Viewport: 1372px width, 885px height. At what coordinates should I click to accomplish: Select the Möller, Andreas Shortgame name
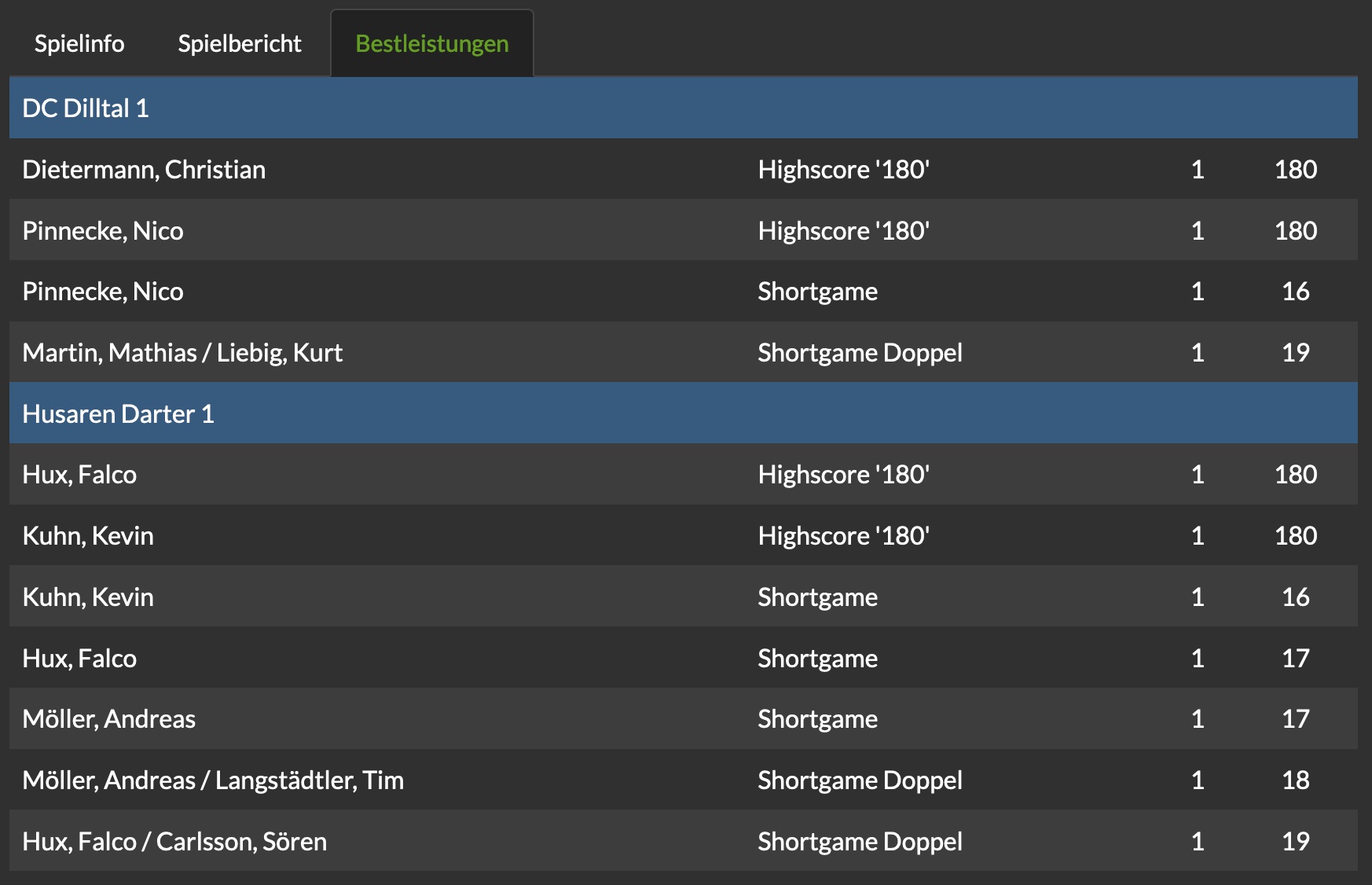coord(109,719)
